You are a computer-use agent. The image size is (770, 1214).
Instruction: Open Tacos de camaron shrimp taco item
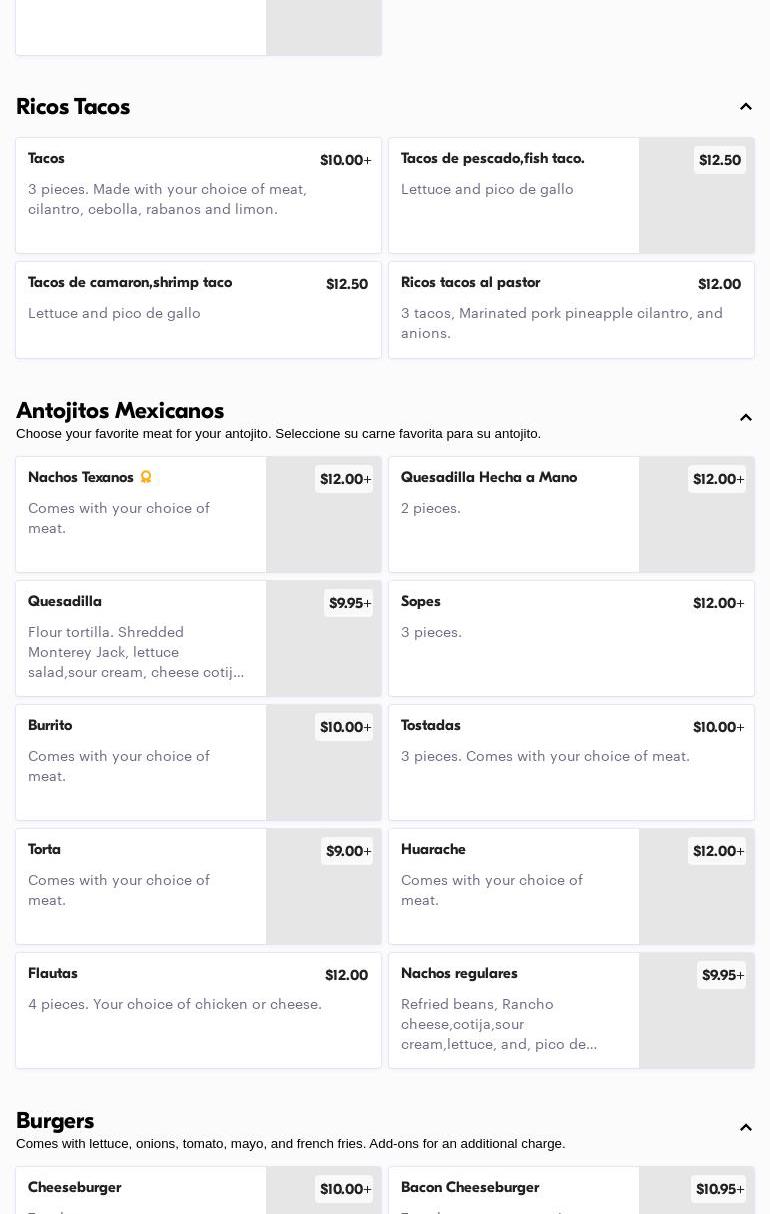tap(198, 310)
